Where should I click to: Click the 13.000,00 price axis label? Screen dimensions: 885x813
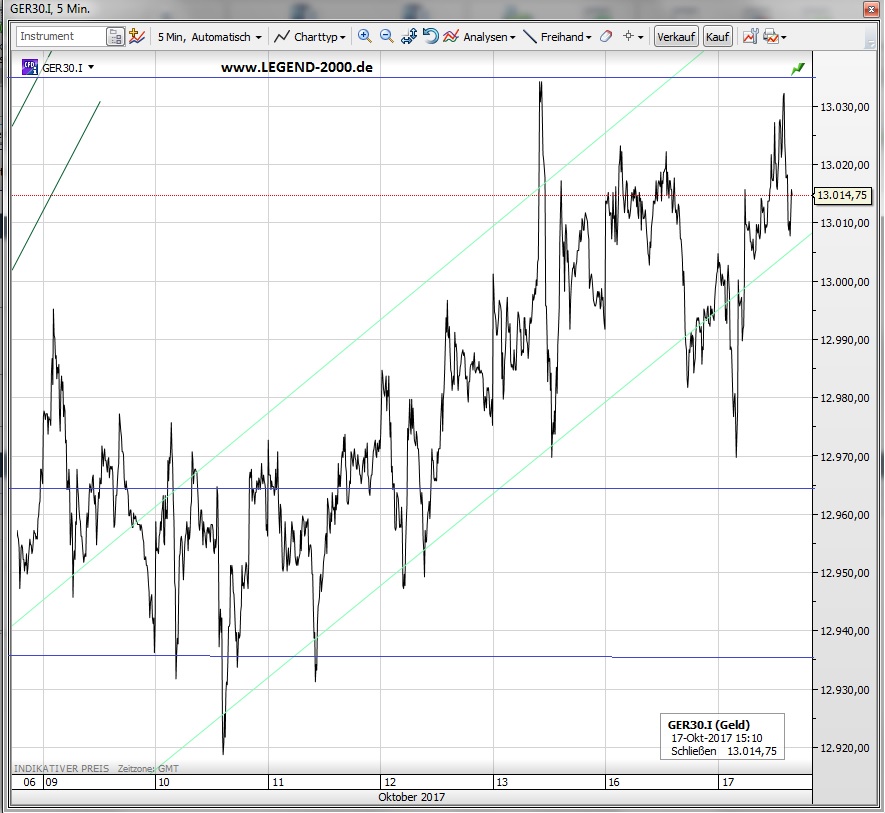(x=844, y=282)
